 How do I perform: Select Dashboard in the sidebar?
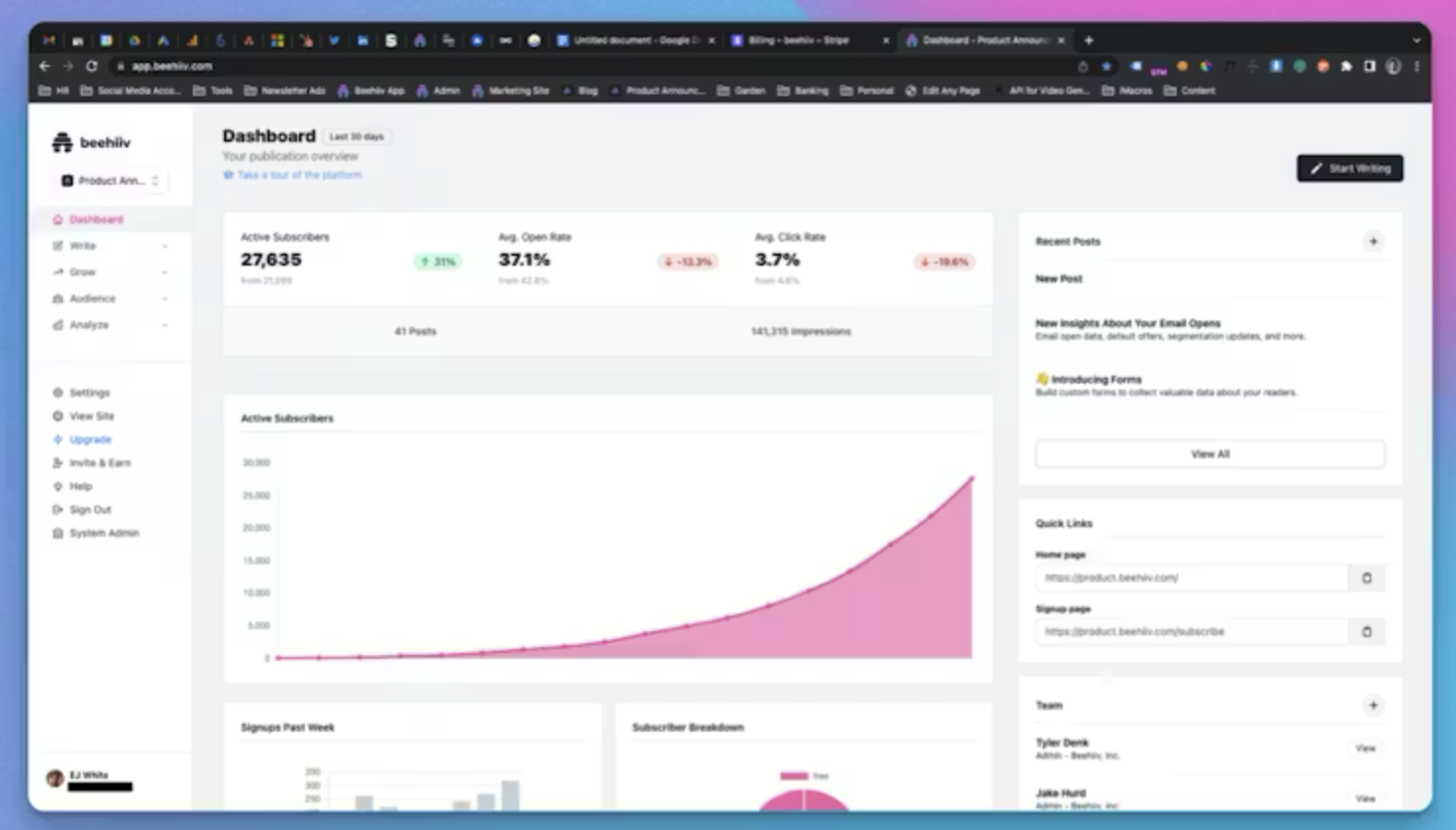tap(95, 219)
